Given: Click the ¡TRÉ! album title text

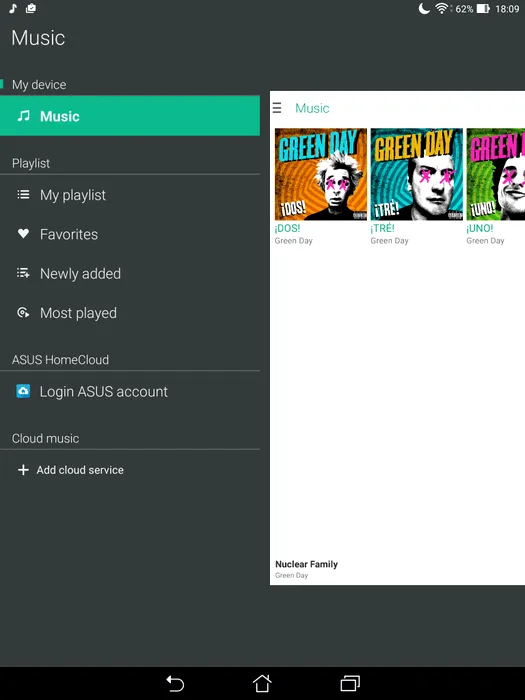Looking at the screenshot, I should tap(383, 228).
